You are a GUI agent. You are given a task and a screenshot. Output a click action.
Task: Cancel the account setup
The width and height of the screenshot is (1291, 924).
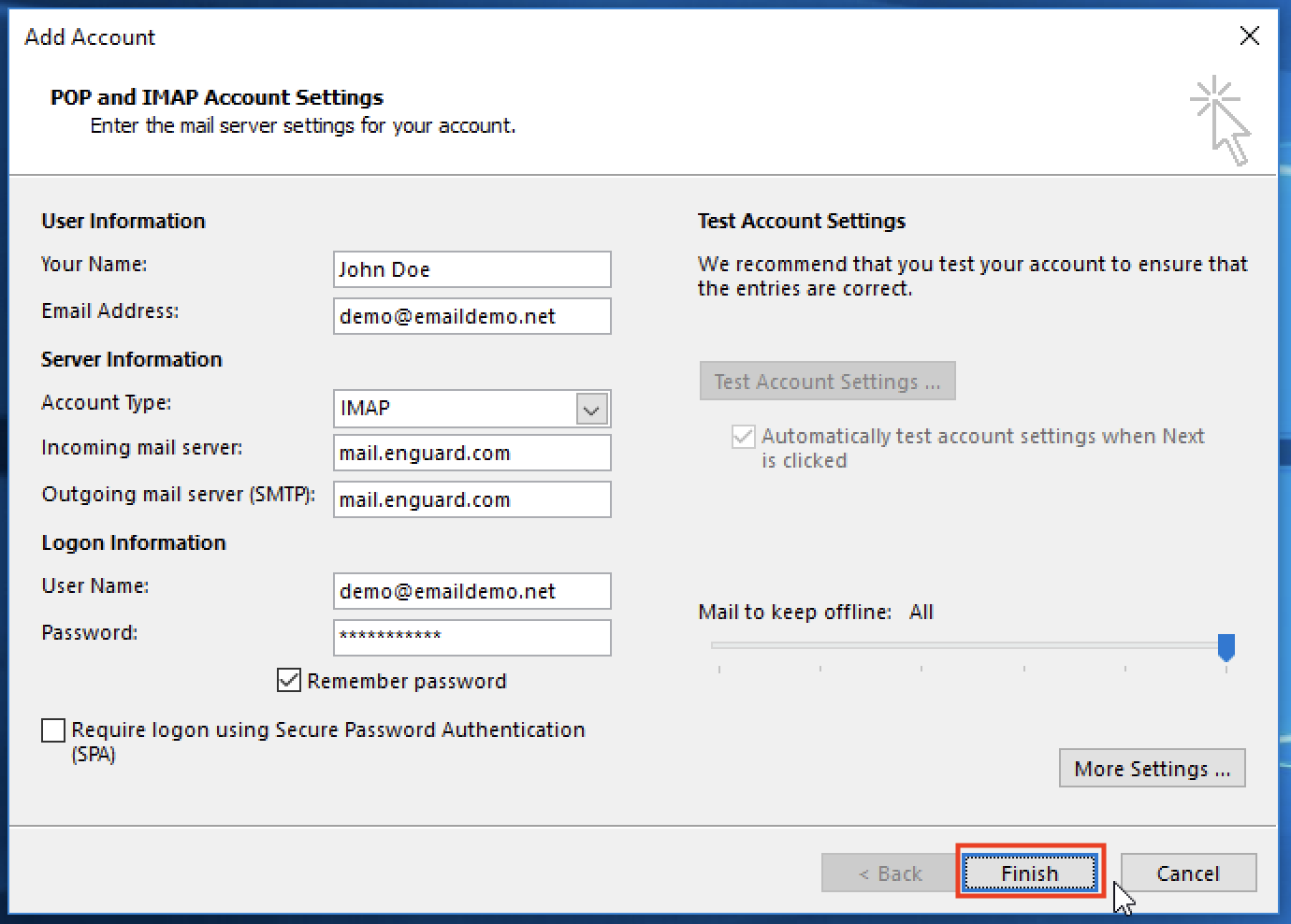point(1188,873)
